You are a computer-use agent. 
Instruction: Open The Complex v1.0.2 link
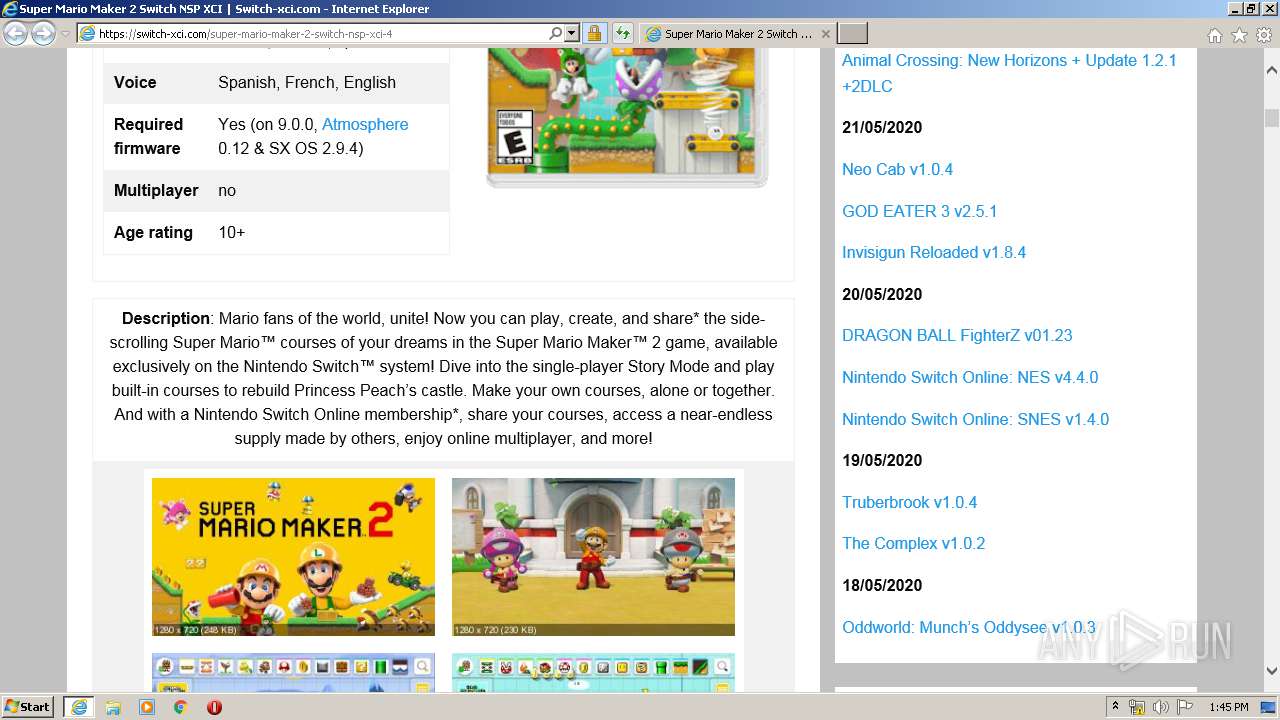pyautogui.click(x=913, y=543)
